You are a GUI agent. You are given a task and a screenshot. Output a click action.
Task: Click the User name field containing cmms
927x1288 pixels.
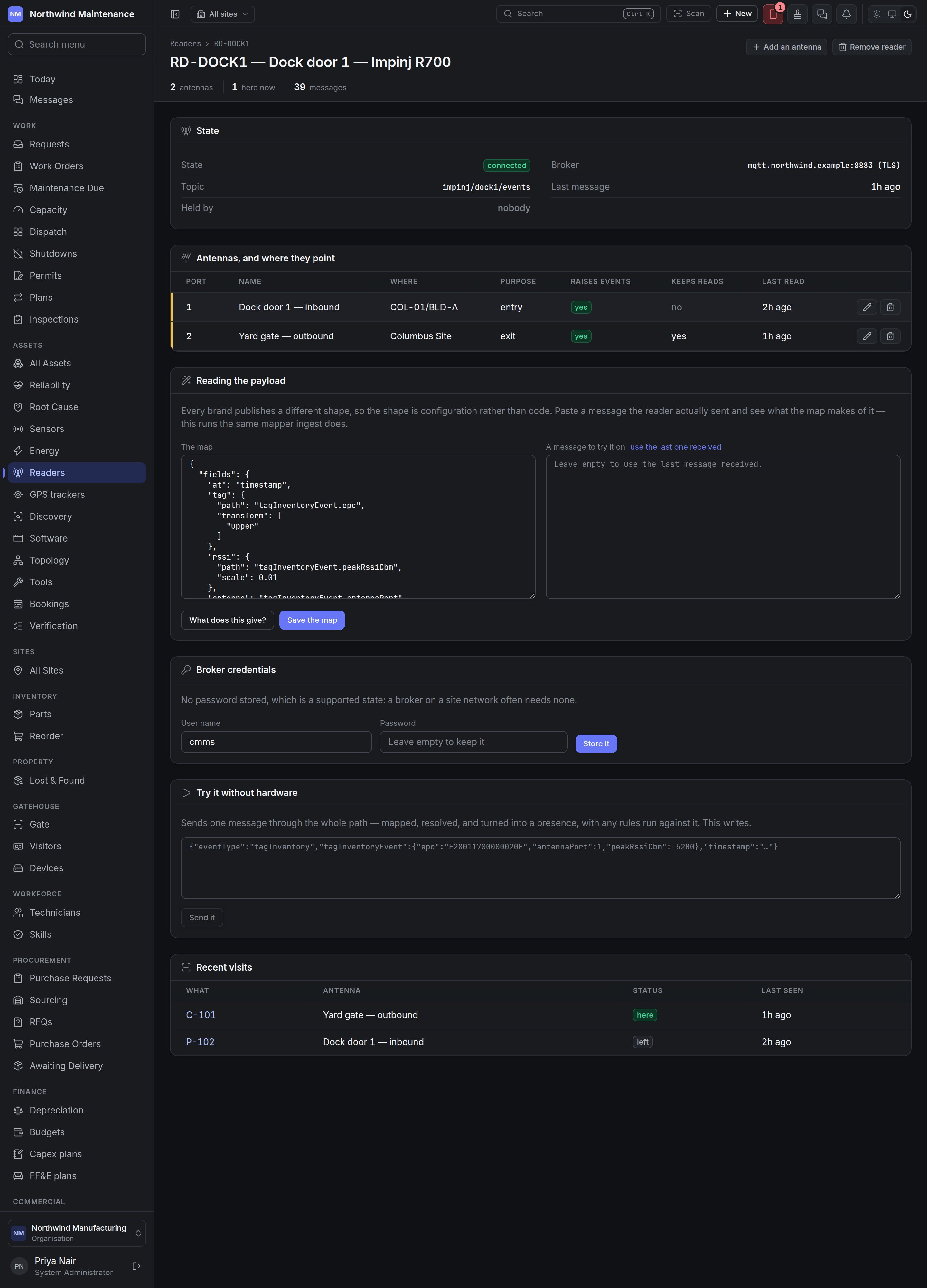click(x=276, y=742)
